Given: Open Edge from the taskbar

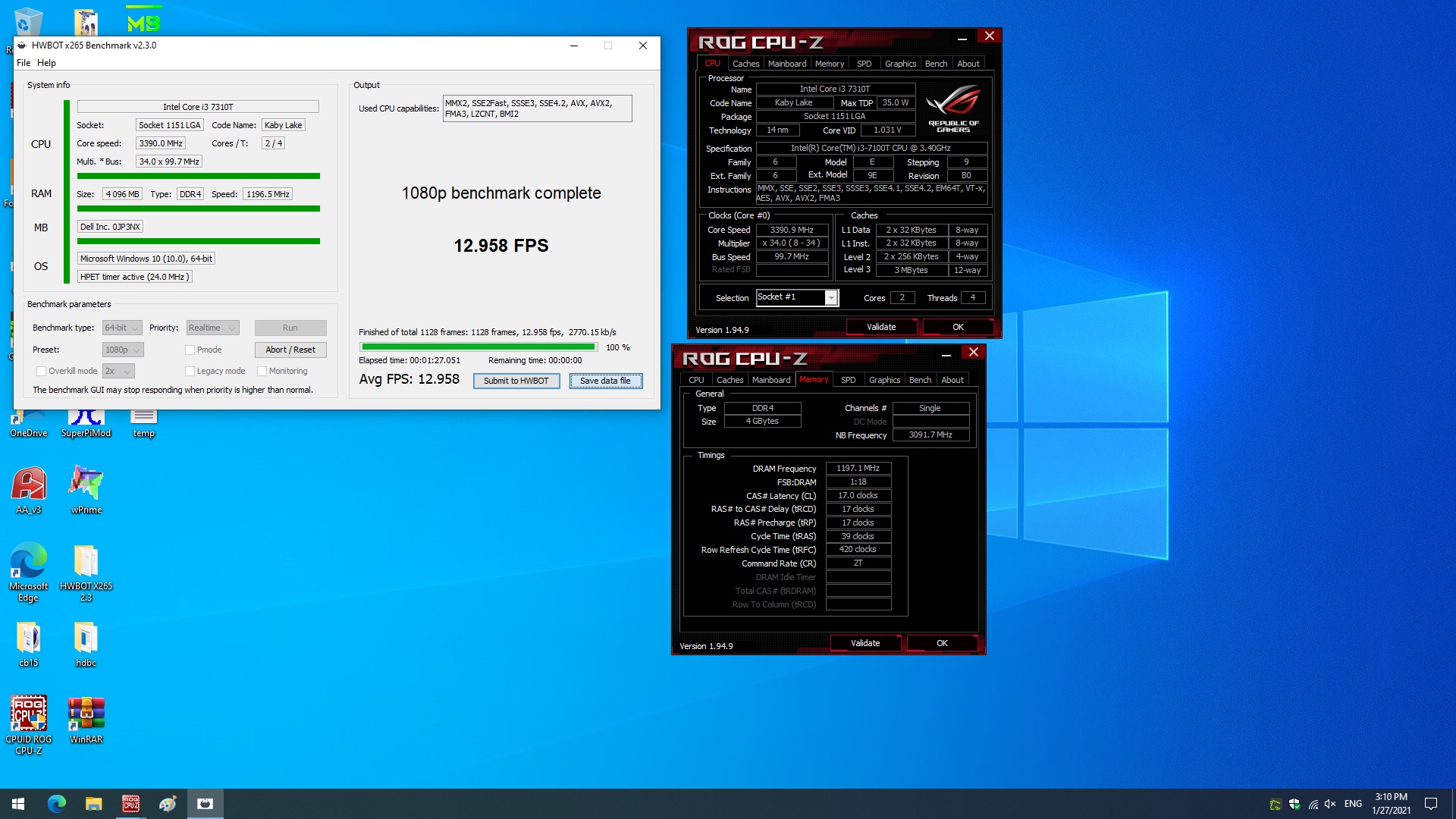Looking at the screenshot, I should tap(57, 804).
